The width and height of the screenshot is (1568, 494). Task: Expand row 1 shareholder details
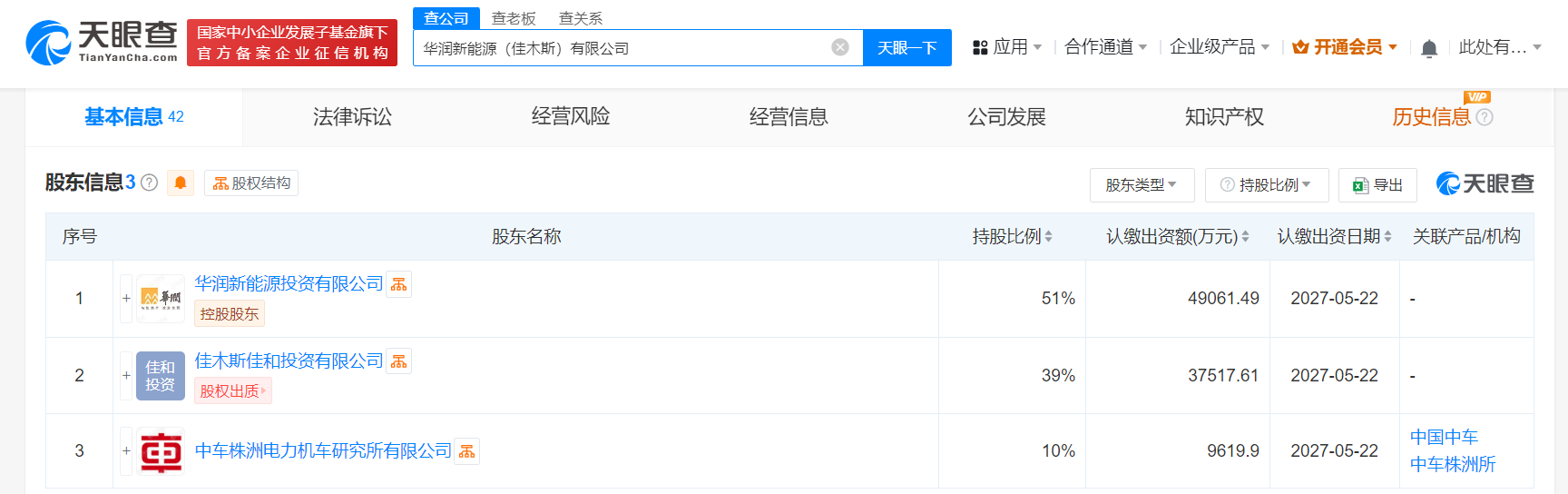click(x=126, y=298)
